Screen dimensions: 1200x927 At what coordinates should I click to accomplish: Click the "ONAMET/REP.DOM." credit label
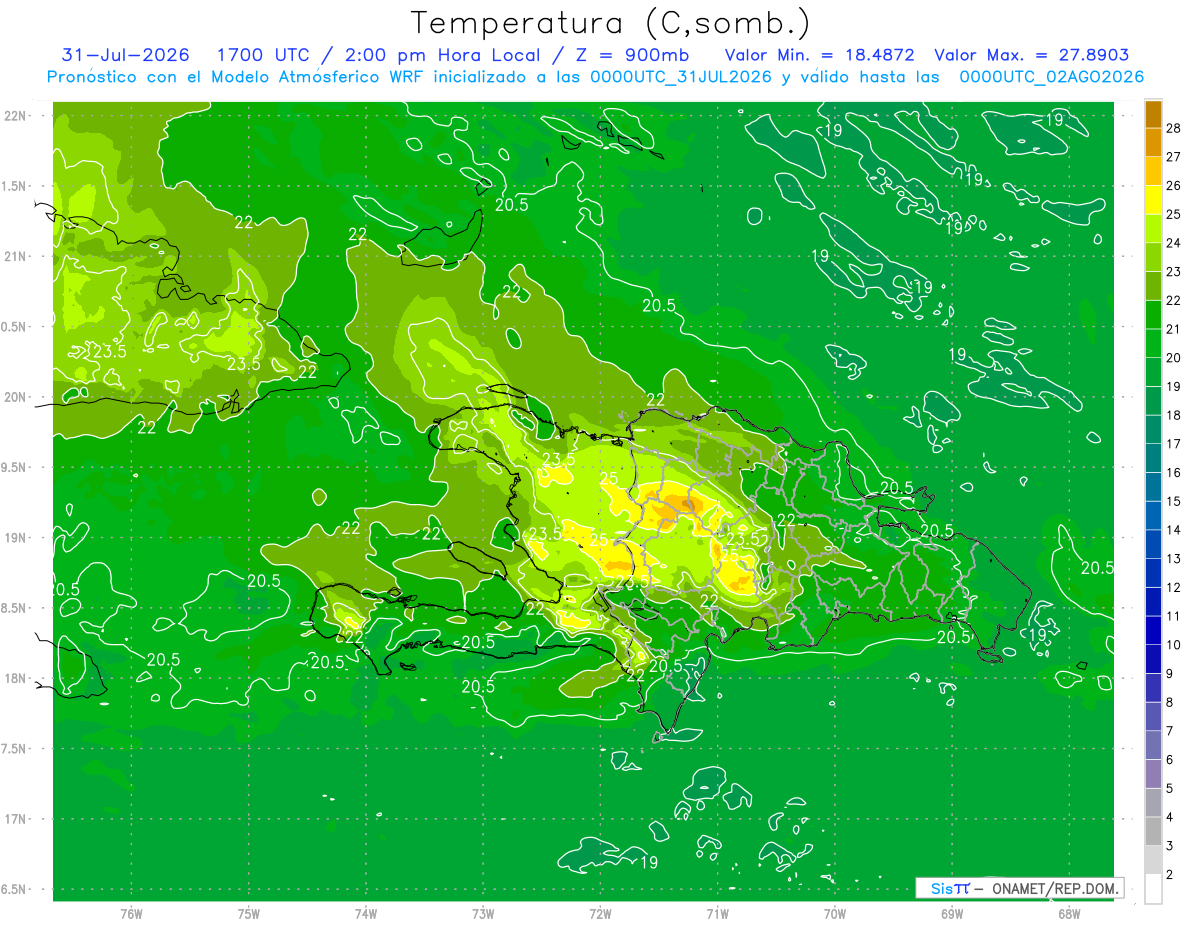1054,888
